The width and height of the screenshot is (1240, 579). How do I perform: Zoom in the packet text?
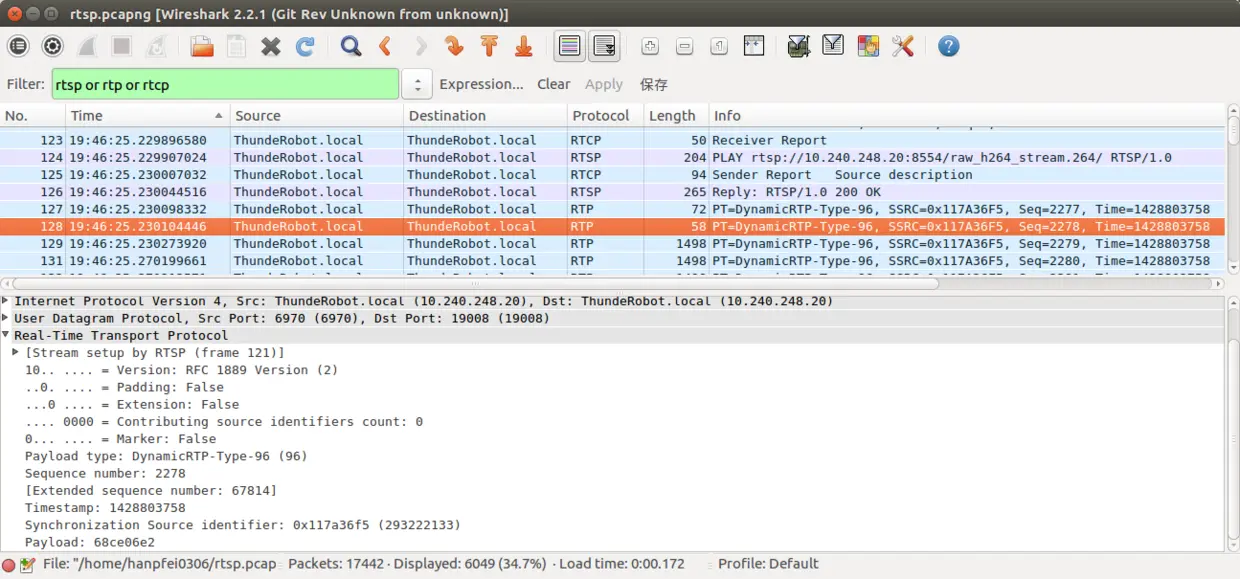click(x=650, y=46)
